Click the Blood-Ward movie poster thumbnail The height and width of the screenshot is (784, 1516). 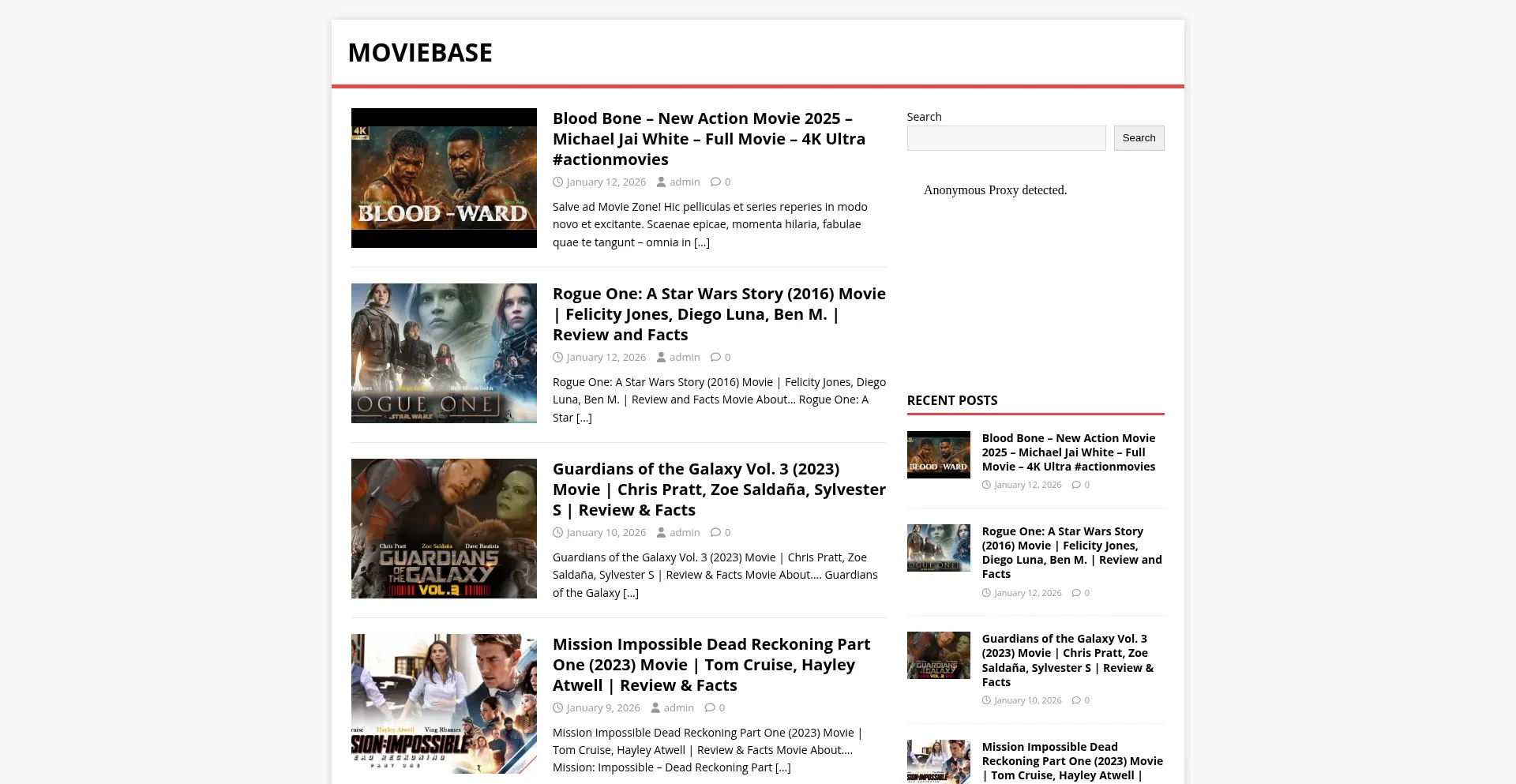[444, 177]
